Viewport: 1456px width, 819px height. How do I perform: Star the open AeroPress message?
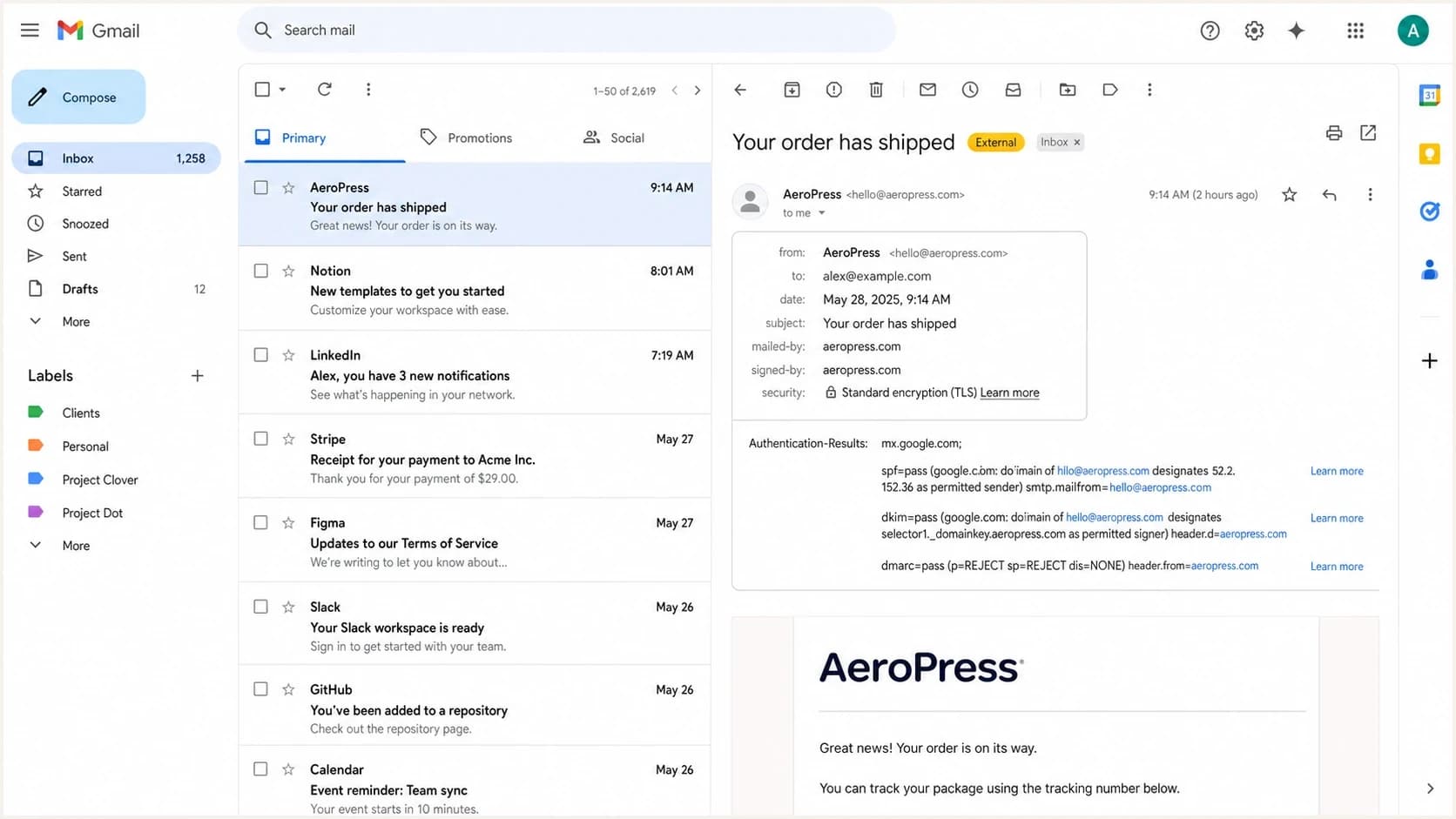point(1290,195)
